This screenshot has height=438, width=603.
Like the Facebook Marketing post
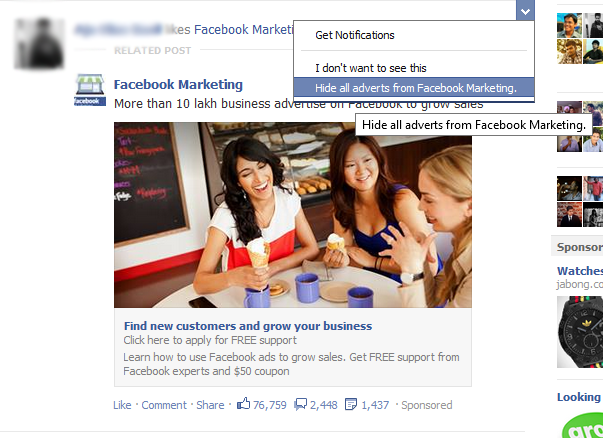click(x=122, y=405)
